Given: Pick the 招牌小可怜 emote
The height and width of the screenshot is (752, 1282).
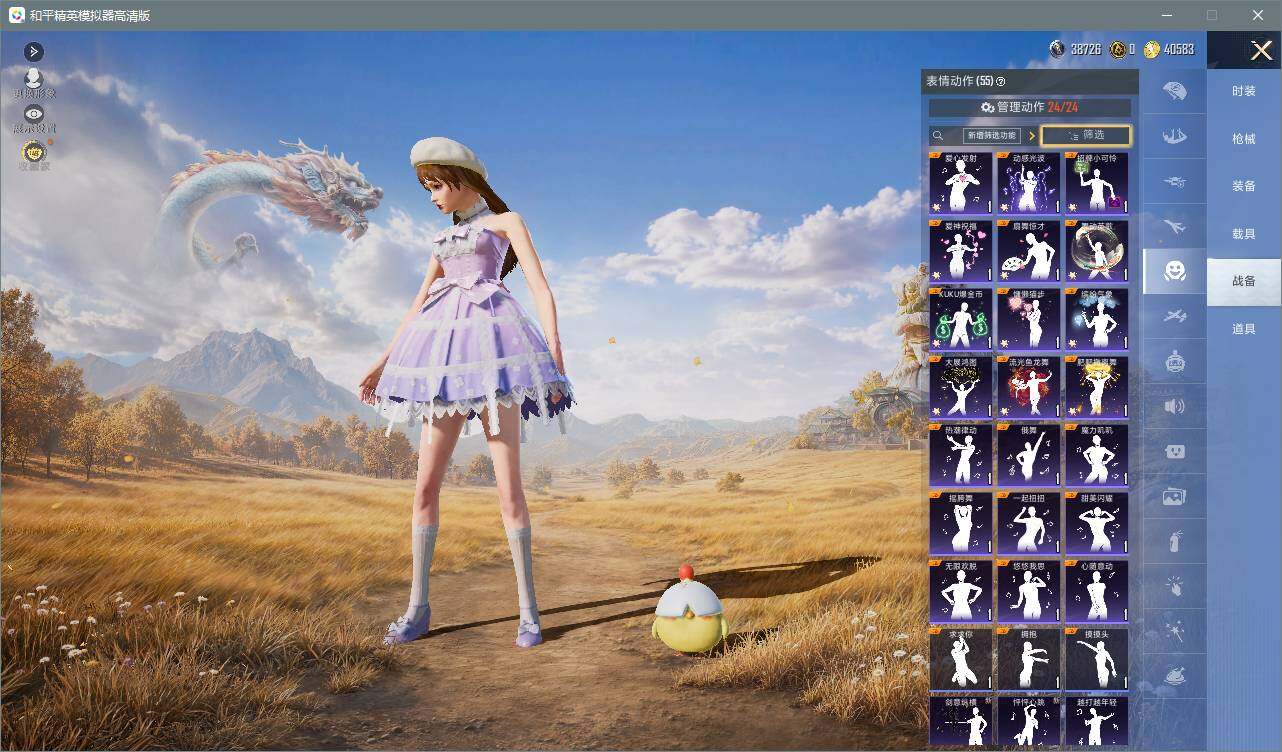Looking at the screenshot, I should click(x=1097, y=183).
